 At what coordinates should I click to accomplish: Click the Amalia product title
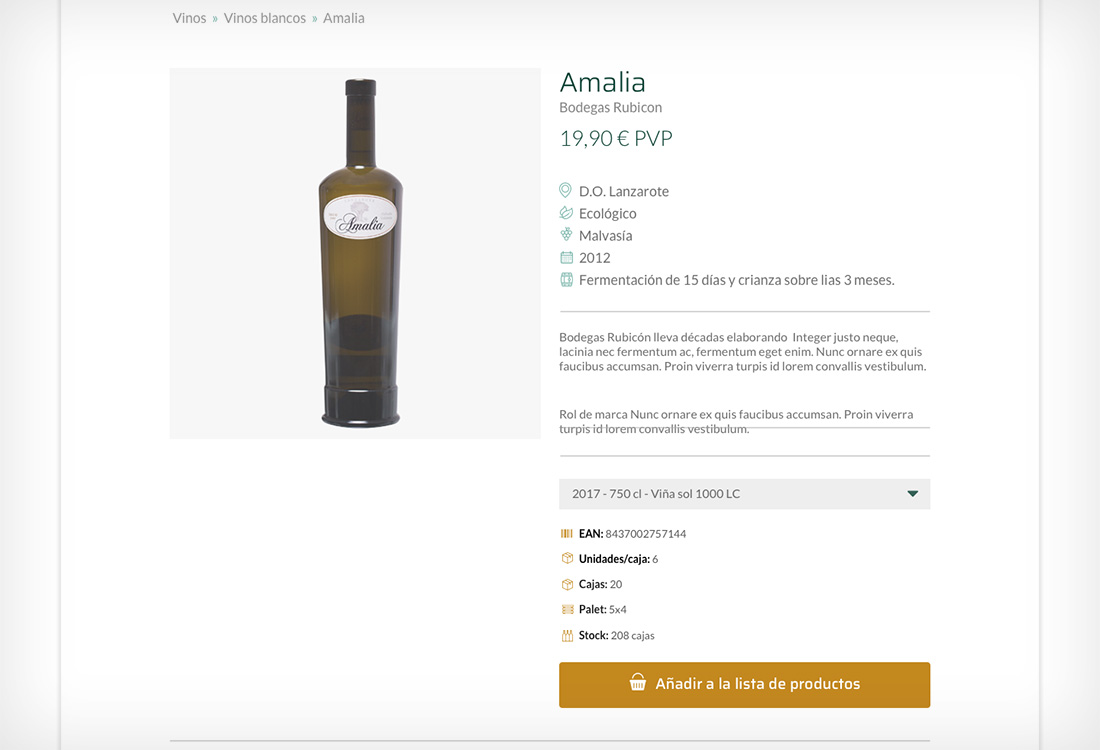click(x=602, y=82)
